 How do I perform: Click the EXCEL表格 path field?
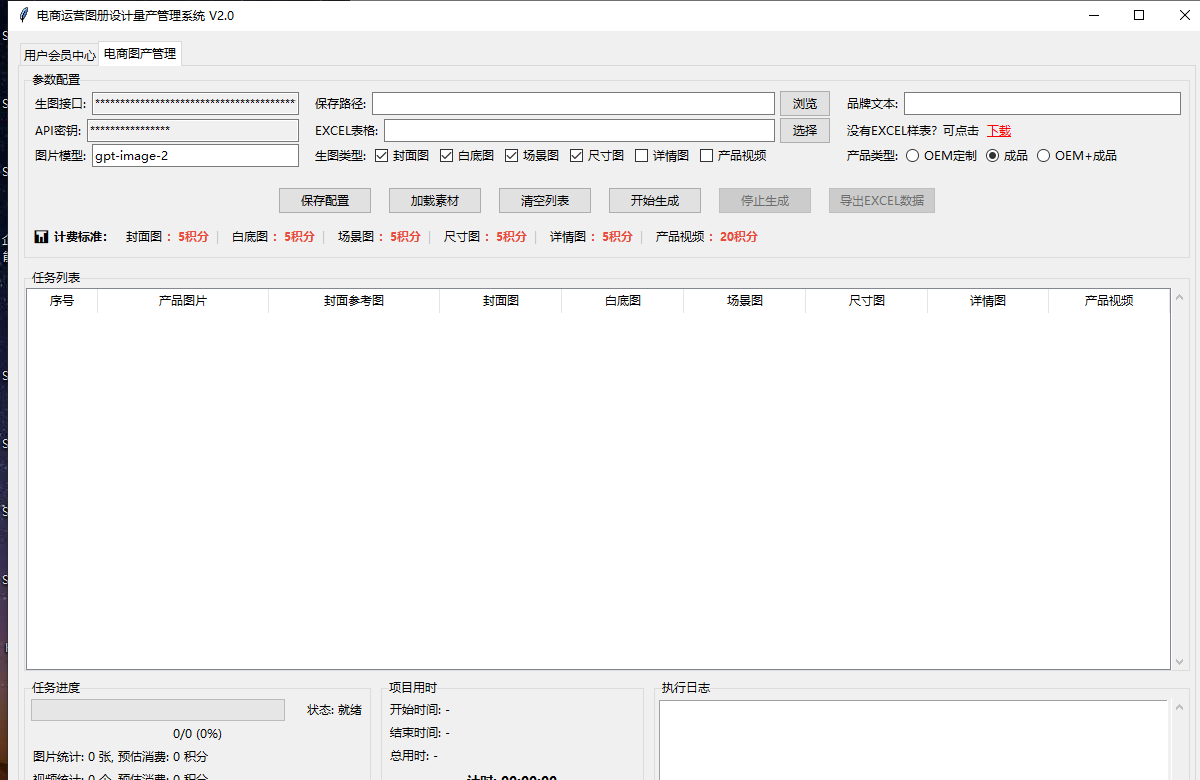579,131
